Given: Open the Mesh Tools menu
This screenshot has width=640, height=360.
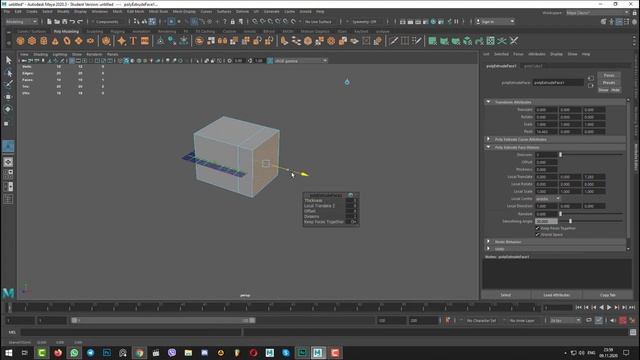Looking at the screenshot, I should click(x=158, y=12).
